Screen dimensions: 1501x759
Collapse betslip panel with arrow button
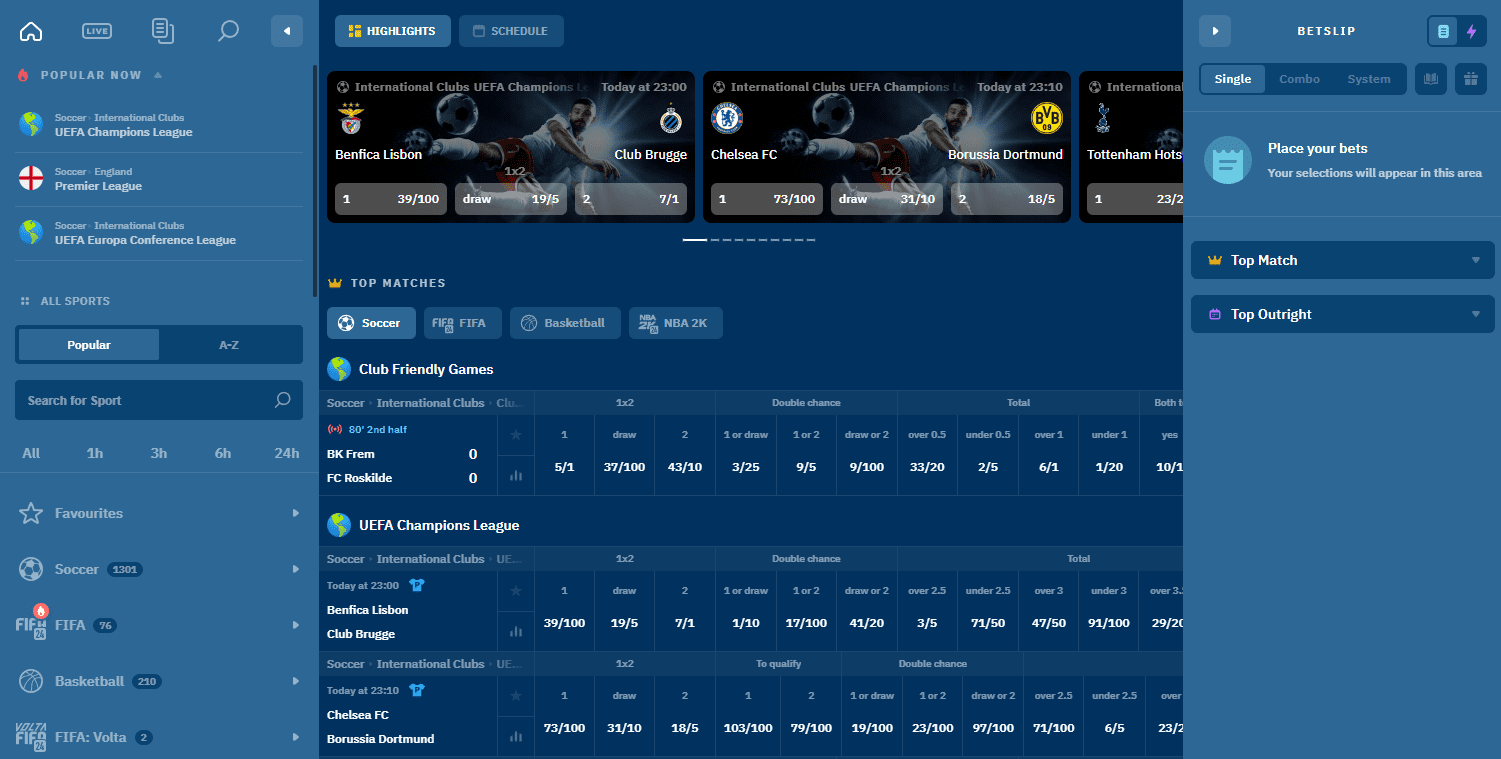[x=1215, y=31]
